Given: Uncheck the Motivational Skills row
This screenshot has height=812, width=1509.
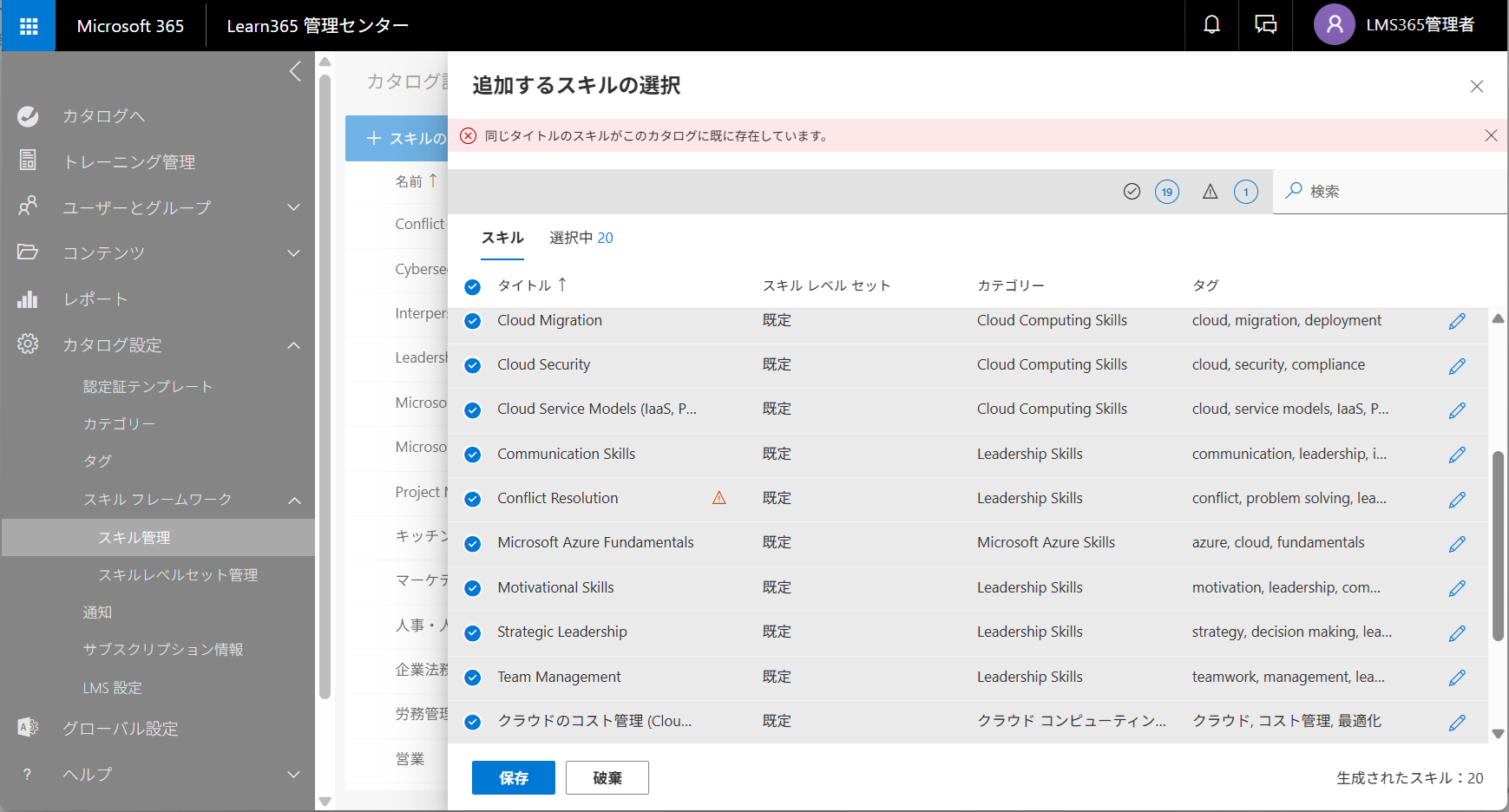Looking at the screenshot, I should point(472,588).
